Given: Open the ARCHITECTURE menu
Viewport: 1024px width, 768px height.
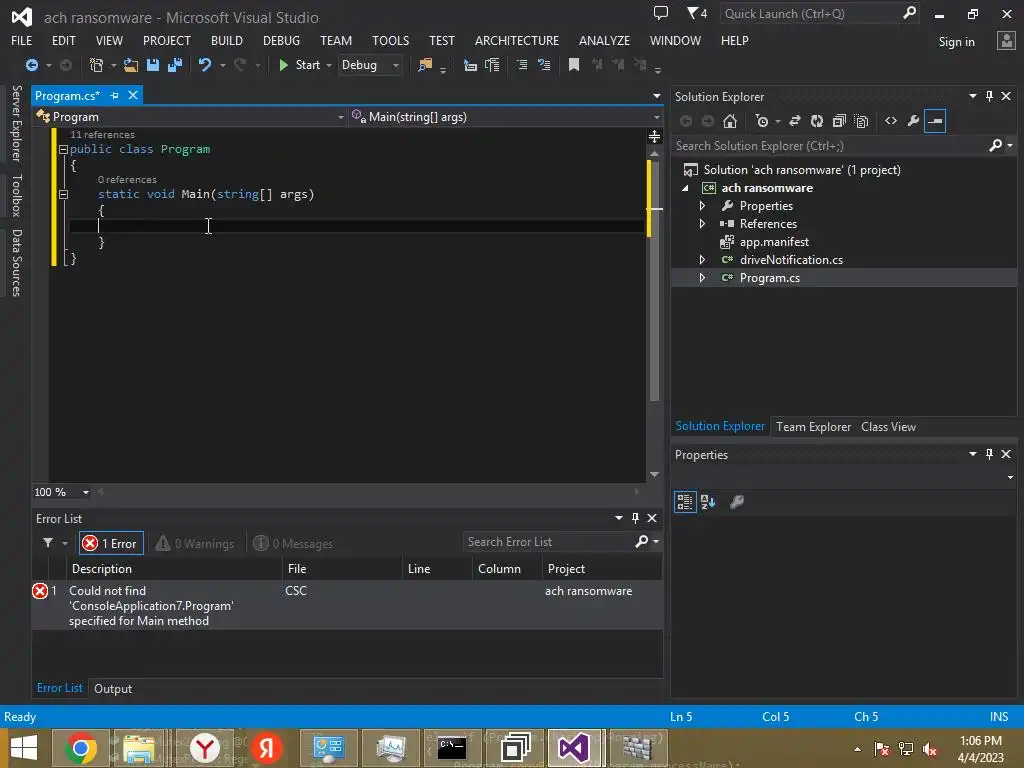Looking at the screenshot, I should pos(517,40).
